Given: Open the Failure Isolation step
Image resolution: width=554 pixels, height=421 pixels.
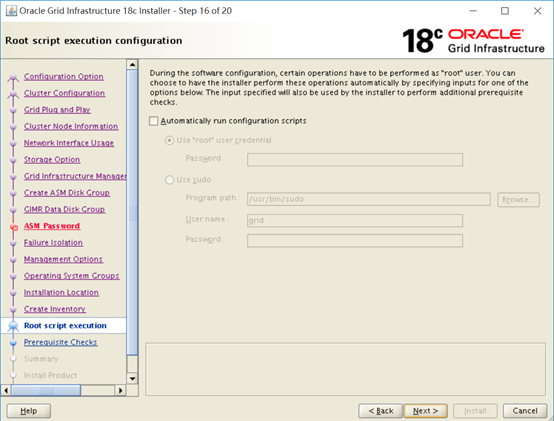Looking at the screenshot, I should click(53, 242).
